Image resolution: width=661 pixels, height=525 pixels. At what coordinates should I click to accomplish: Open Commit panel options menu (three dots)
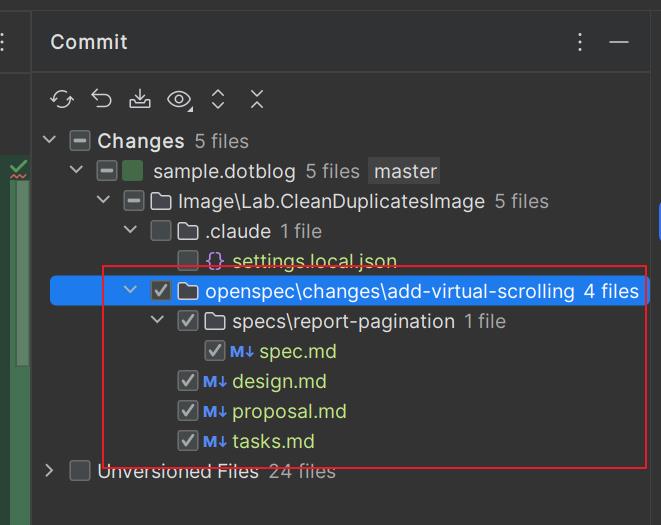pyautogui.click(x=580, y=42)
